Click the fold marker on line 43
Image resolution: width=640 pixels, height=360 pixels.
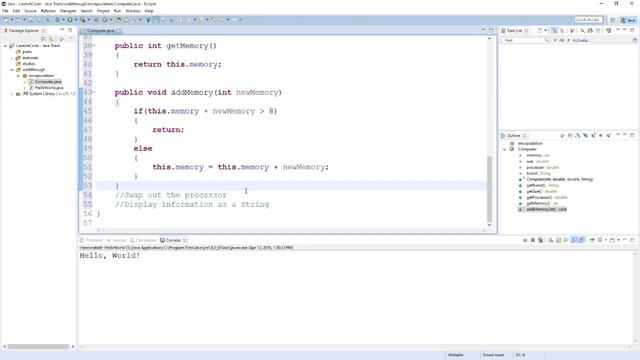click(94, 92)
